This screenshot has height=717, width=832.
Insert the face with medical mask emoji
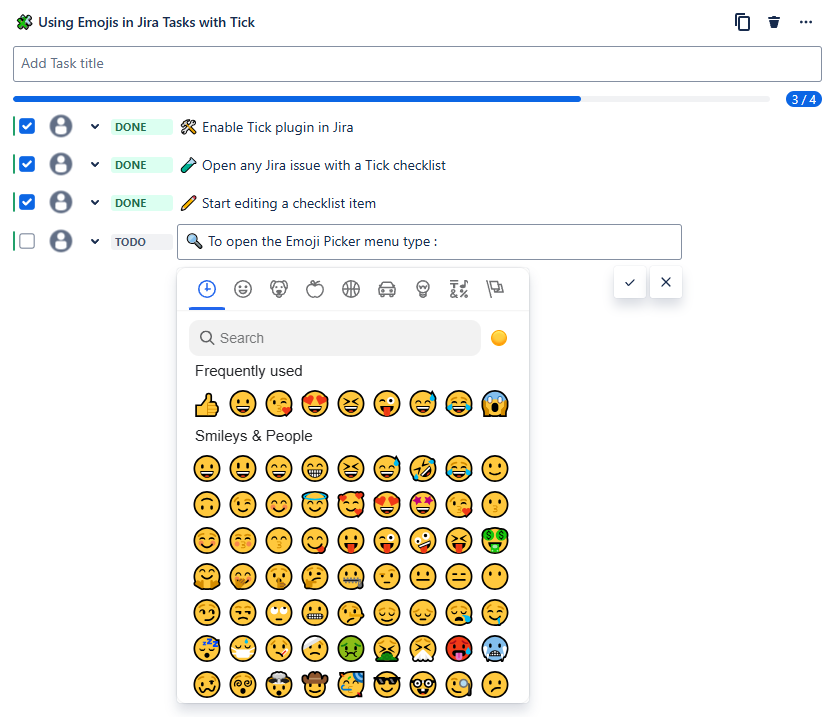point(243,649)
